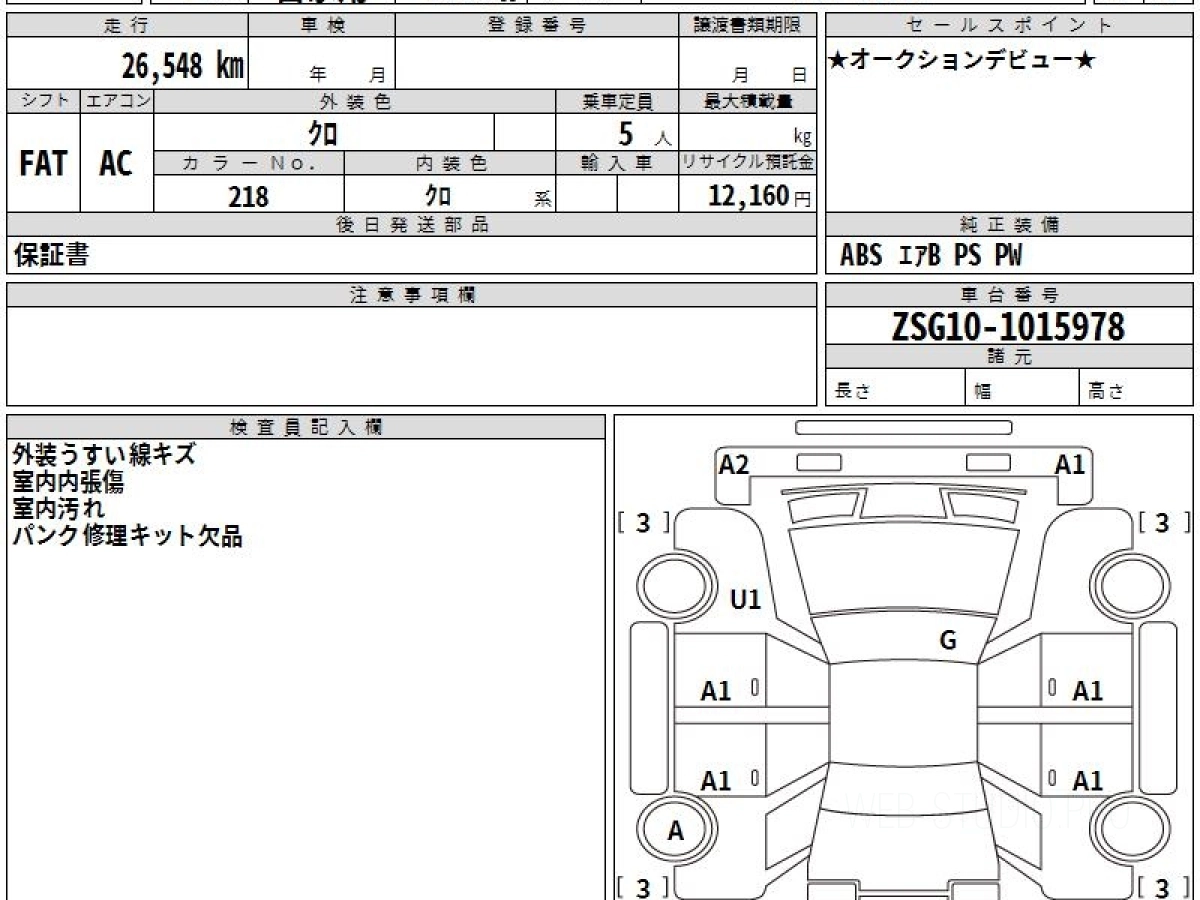The image size is (1200, 900).
Task: Select chassis number ZSG10-1015978
Action: pyautogui.click(x=1008, y=326)
